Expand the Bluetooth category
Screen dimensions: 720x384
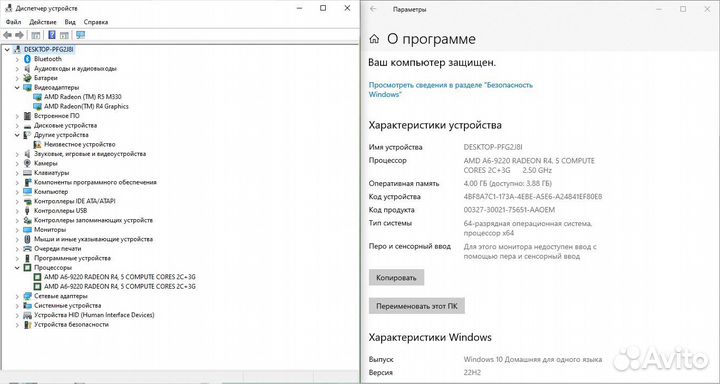pyautogui.click(x=17, y=59)
